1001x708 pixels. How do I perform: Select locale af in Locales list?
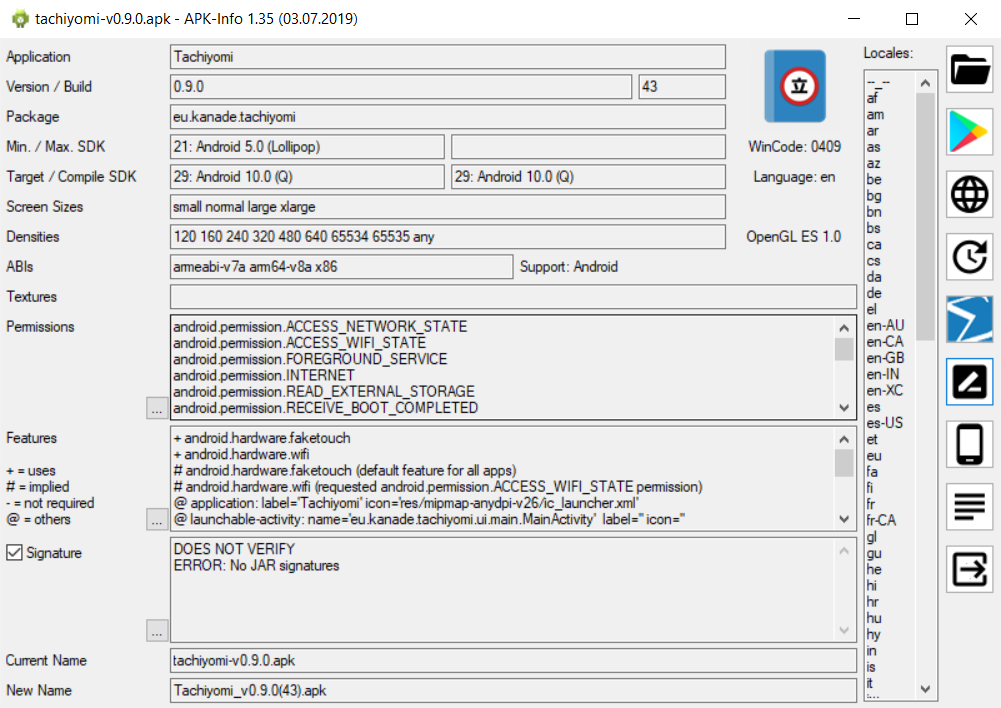pos(872,98)
